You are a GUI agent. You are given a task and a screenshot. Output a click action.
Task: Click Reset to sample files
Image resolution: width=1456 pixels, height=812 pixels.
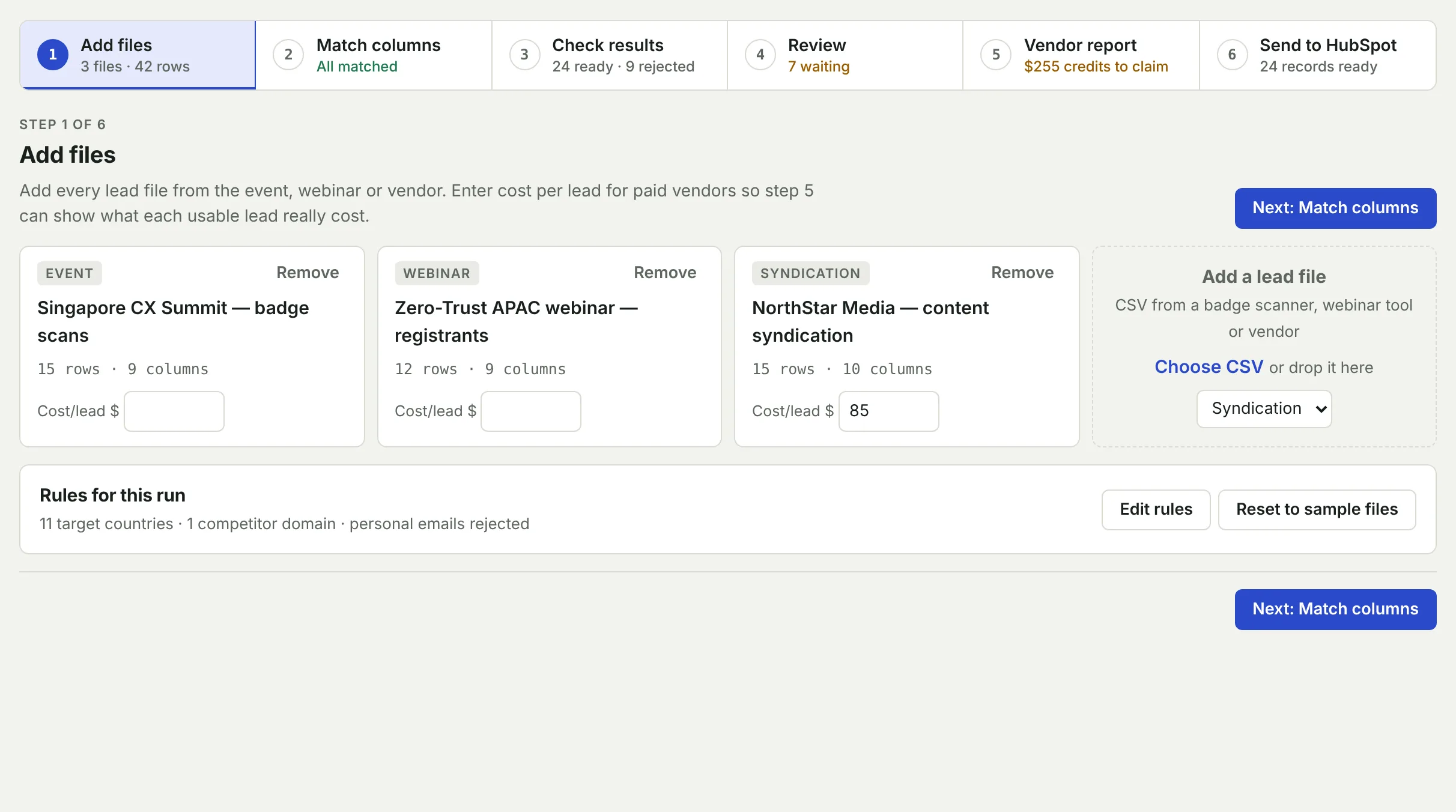1317,509
